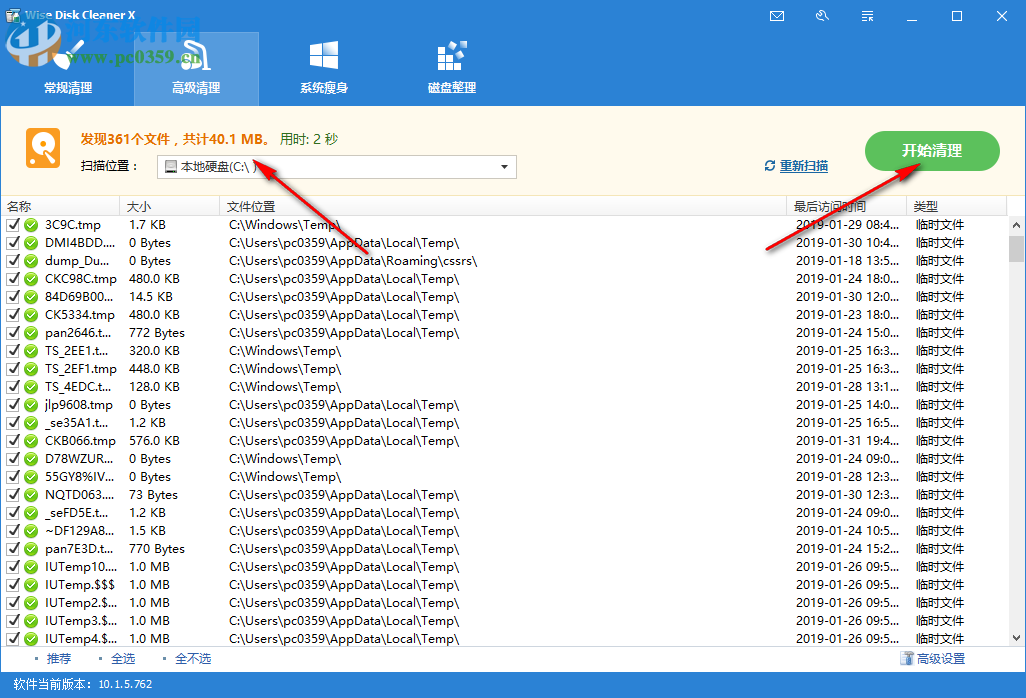This screenshot has height=698, width=1026.
Task: Uncheck the pan2646 checkbox
Action: pyautogui.click(x=13, y=333)
